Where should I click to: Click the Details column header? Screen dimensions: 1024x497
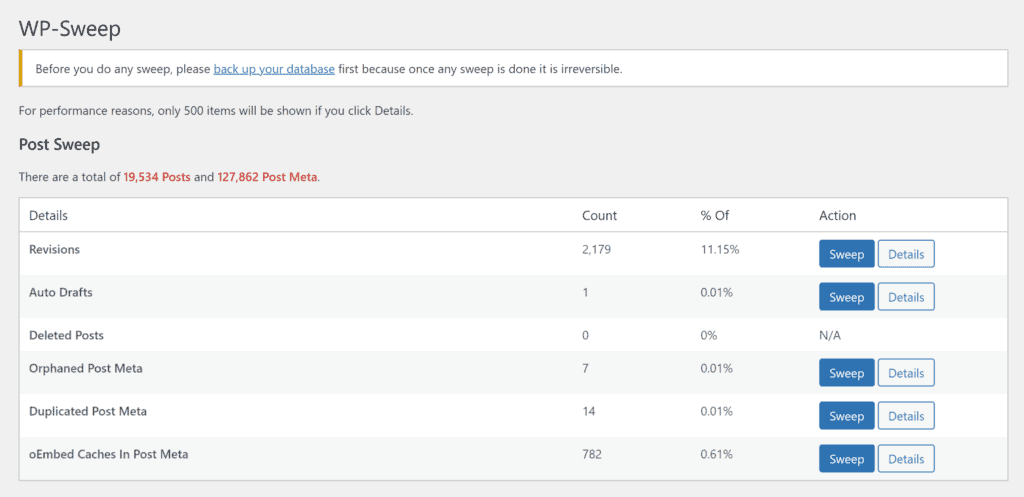click(x=48, y=215)
